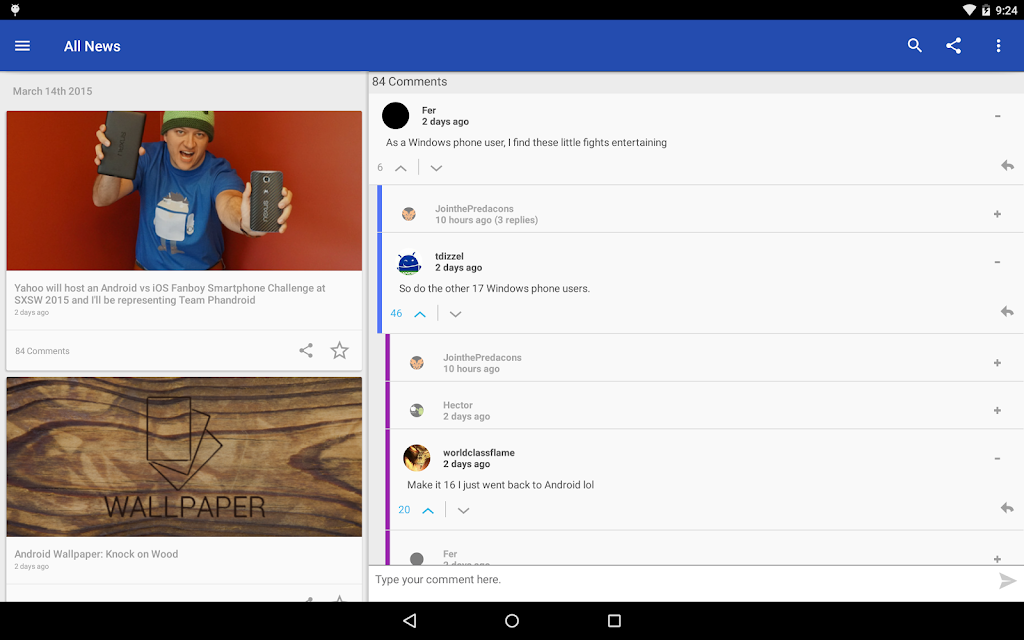Collapse worldclassflame's comment
1024x640 pixels.
point(997,459)
